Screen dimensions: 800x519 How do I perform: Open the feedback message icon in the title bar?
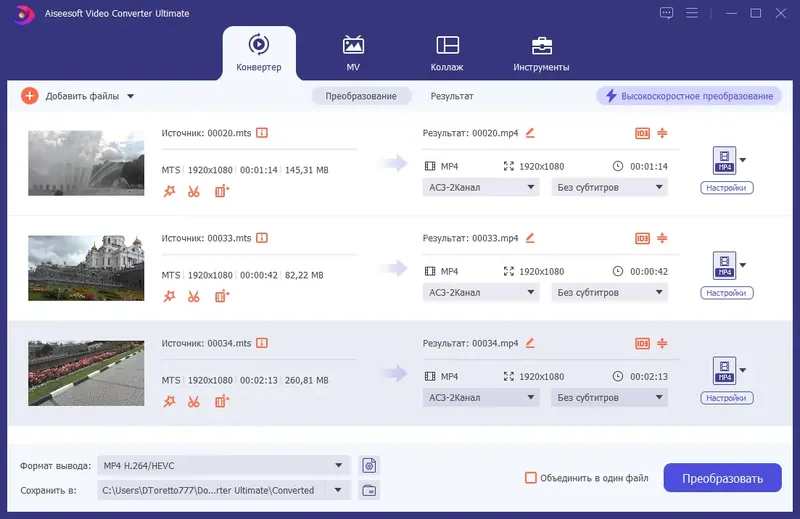666,13
